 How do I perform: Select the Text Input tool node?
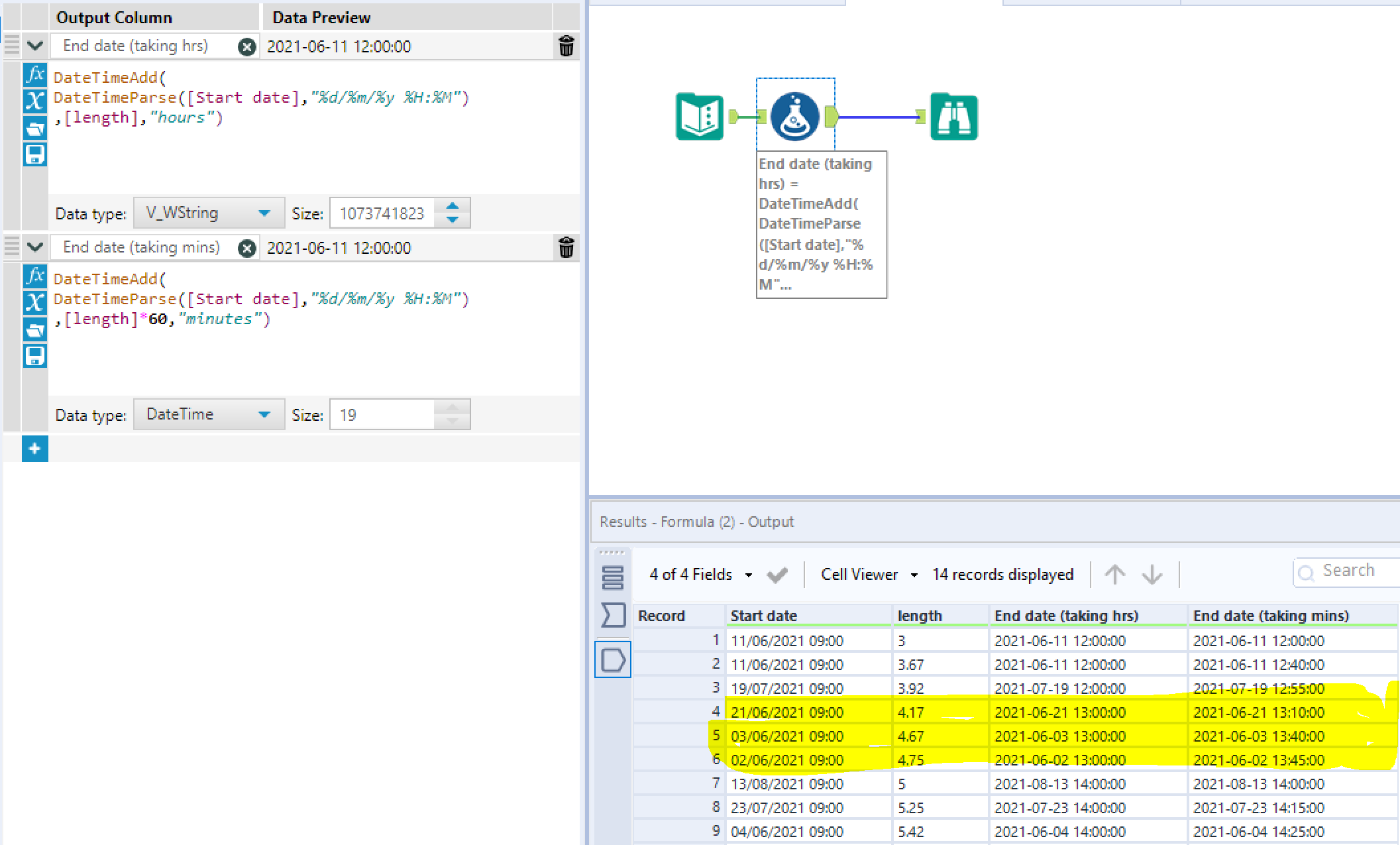700,117
